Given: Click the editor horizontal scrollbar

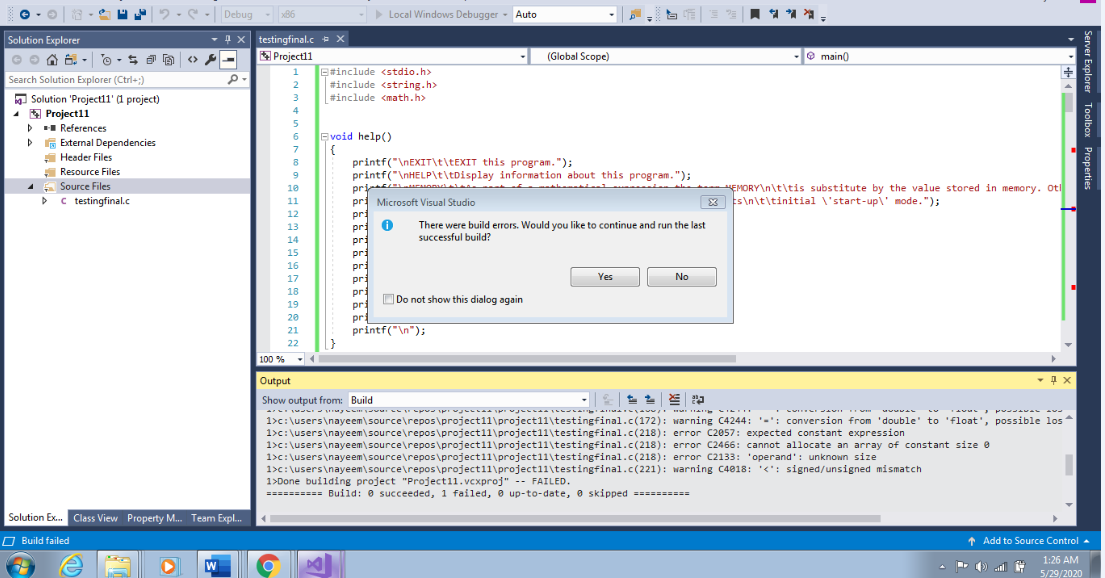Looking at the screenshot, I should pyautogui.click(x=527, y=359).
